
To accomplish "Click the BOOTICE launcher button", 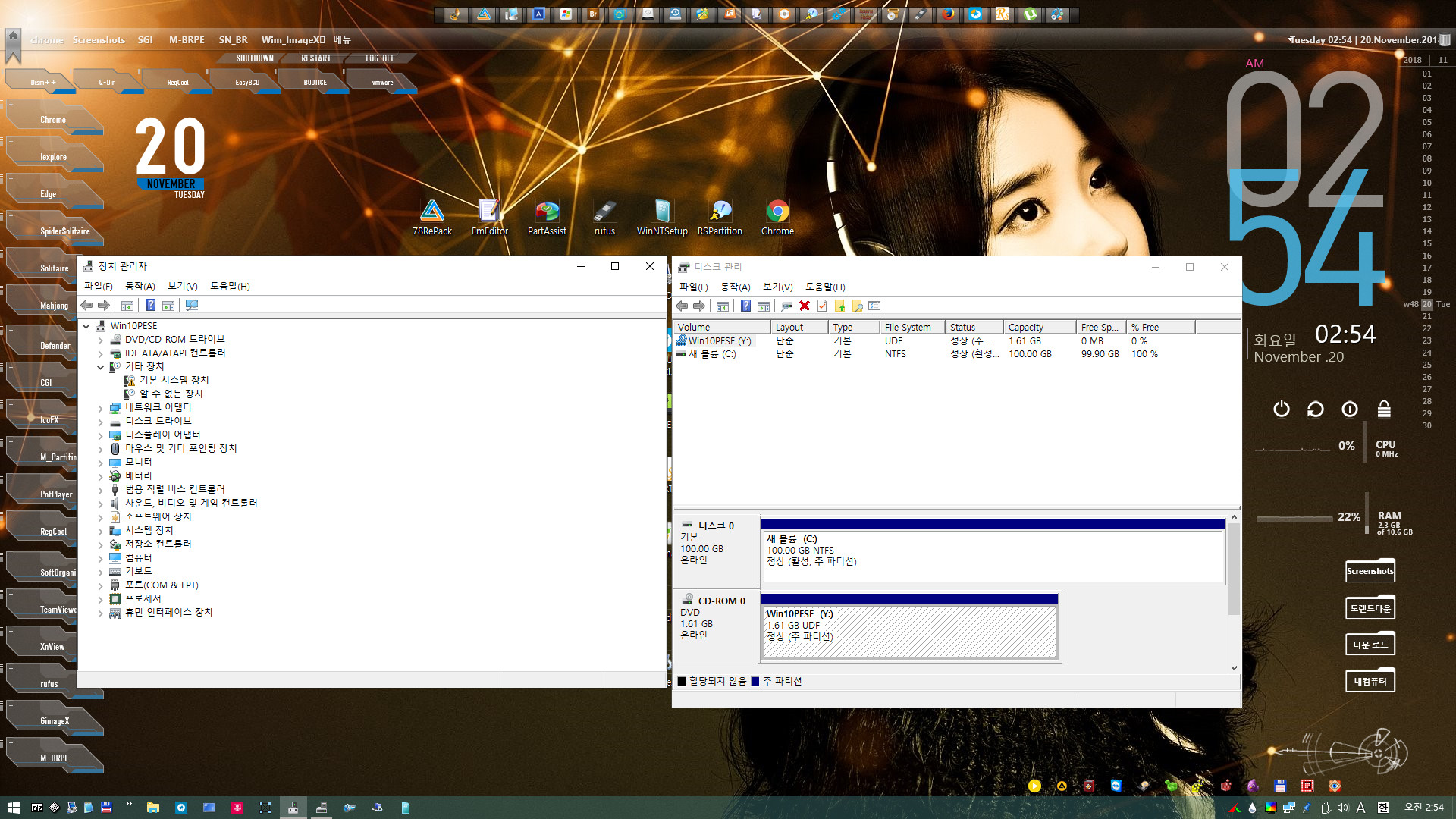I will pyautogui.click(x=315, y=82).
